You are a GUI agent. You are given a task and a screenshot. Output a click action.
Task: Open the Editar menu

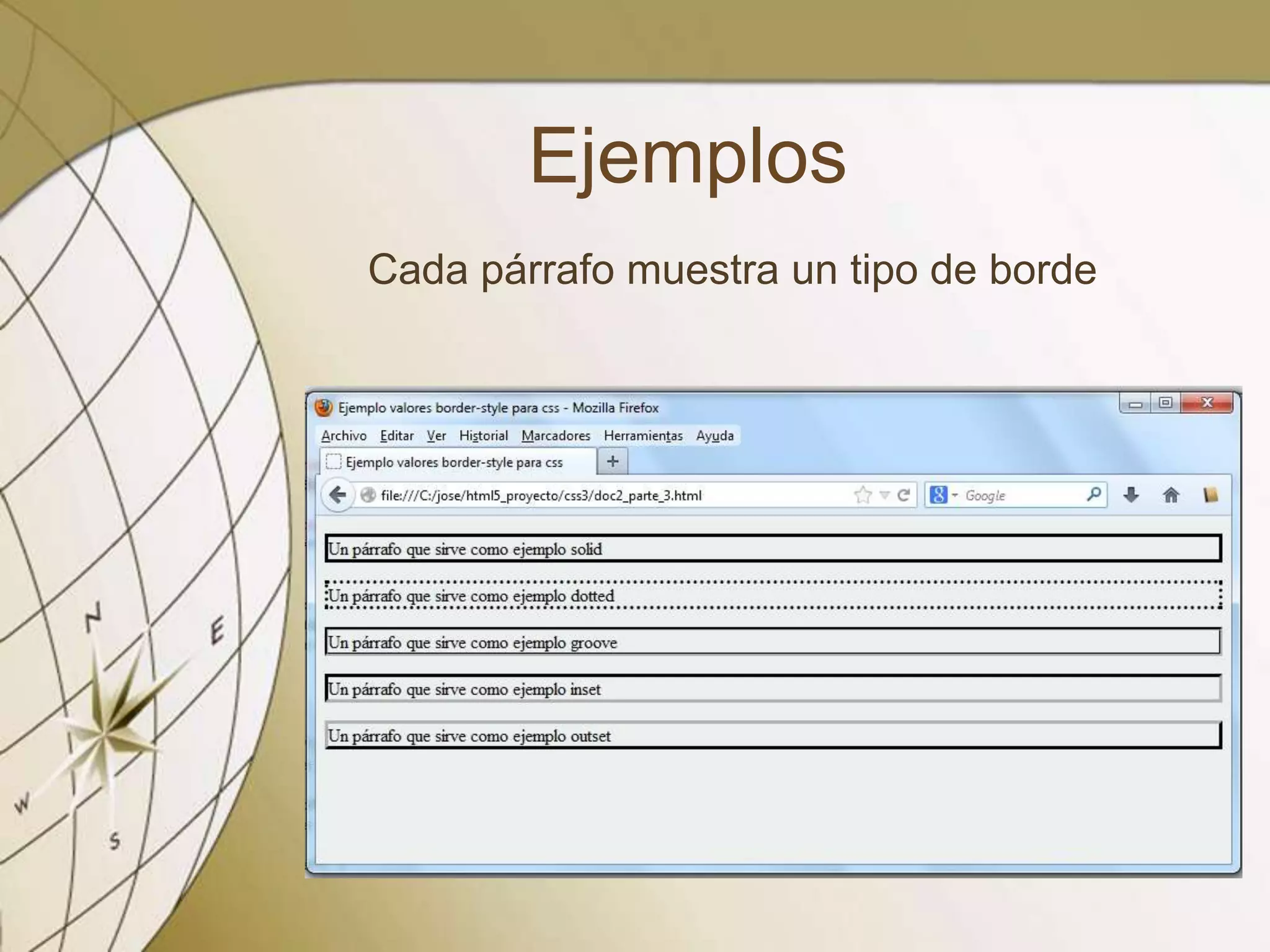point(397,436)
